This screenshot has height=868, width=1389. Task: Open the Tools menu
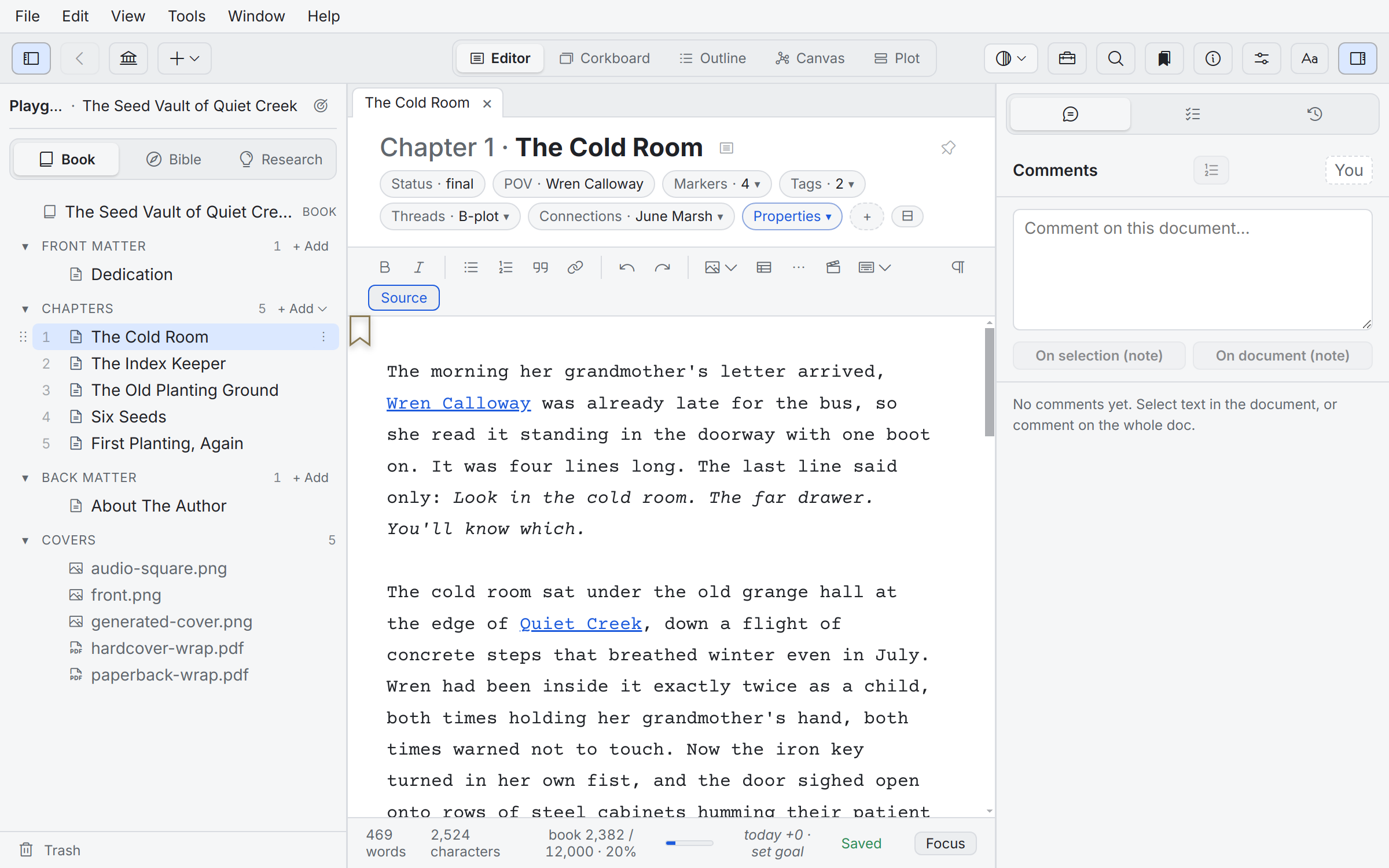pyautogui.click(x=186, y=16)
